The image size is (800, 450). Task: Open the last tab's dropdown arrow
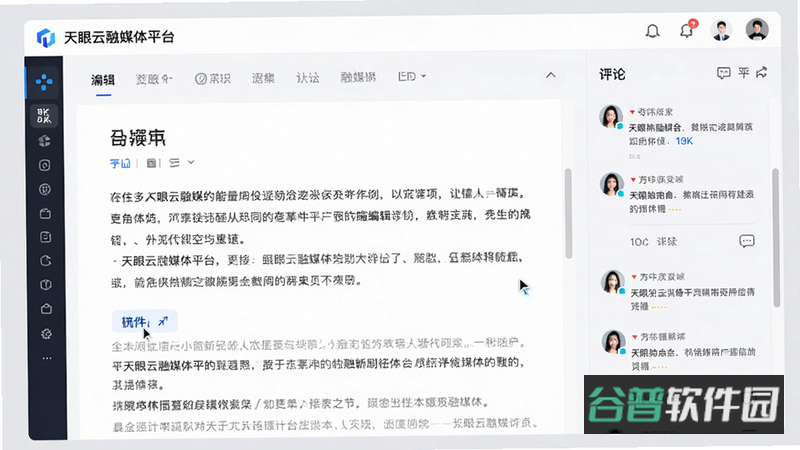pos(423,77)
